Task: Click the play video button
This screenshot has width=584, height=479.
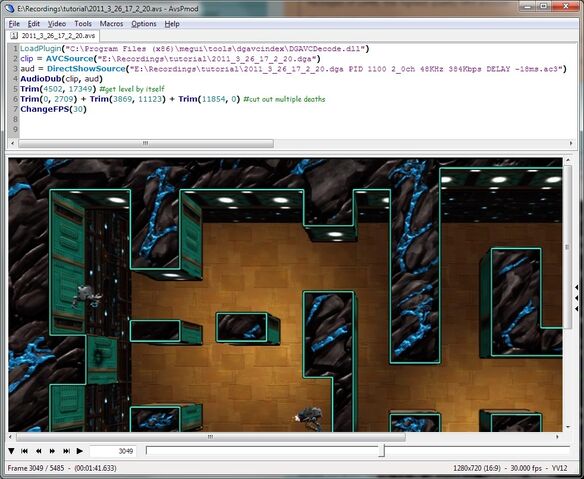Action: (79, 451)
